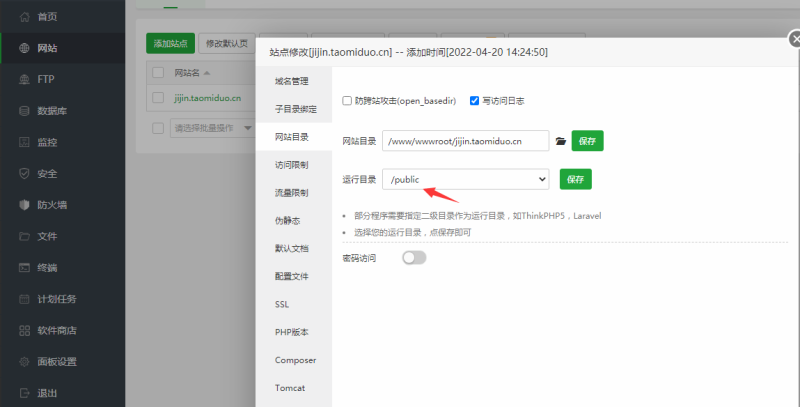Click the shield check icon beside 安全
The height and width of the screenshot is (407, 800).
pyautogui.click(x=24, y=174)
